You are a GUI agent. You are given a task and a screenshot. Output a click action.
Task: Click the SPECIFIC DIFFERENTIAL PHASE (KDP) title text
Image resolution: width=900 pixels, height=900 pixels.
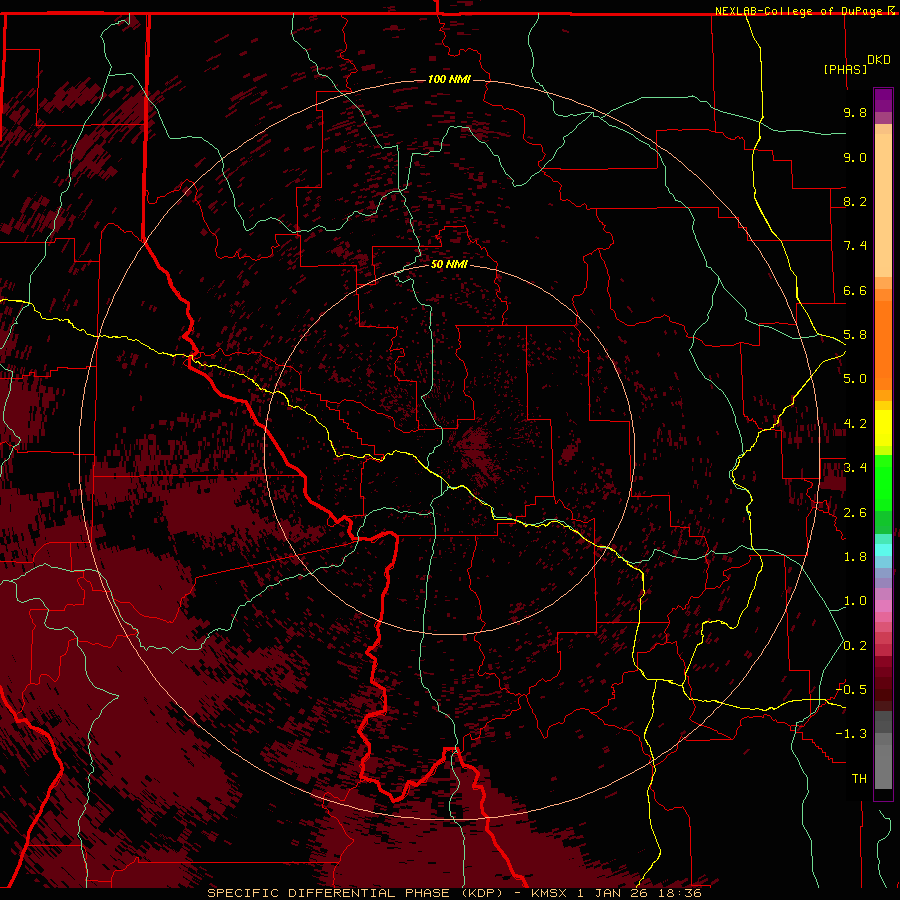tap(354, 893)
